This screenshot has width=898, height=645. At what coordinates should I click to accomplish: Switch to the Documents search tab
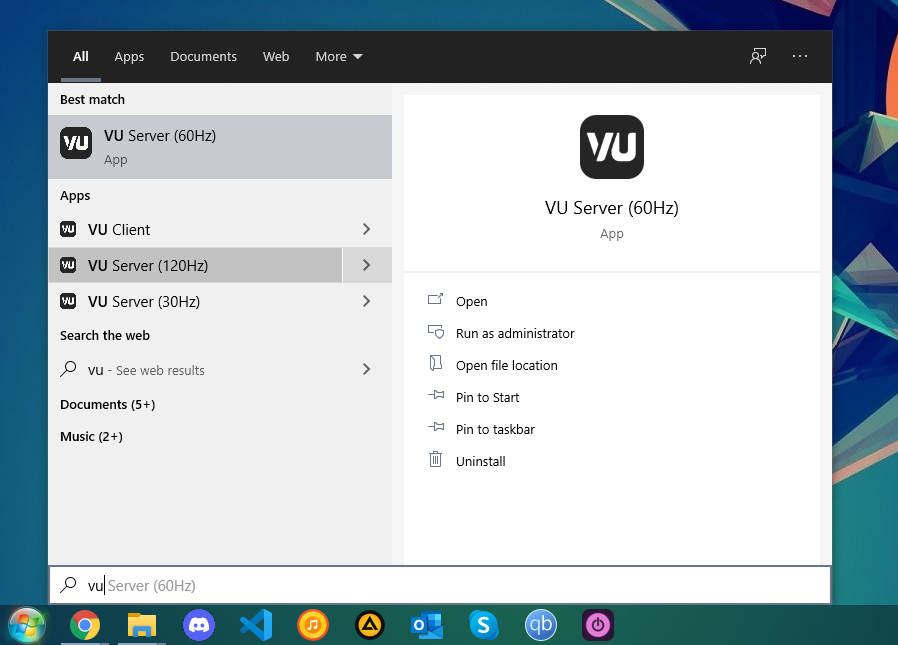[x=203, y=56]
